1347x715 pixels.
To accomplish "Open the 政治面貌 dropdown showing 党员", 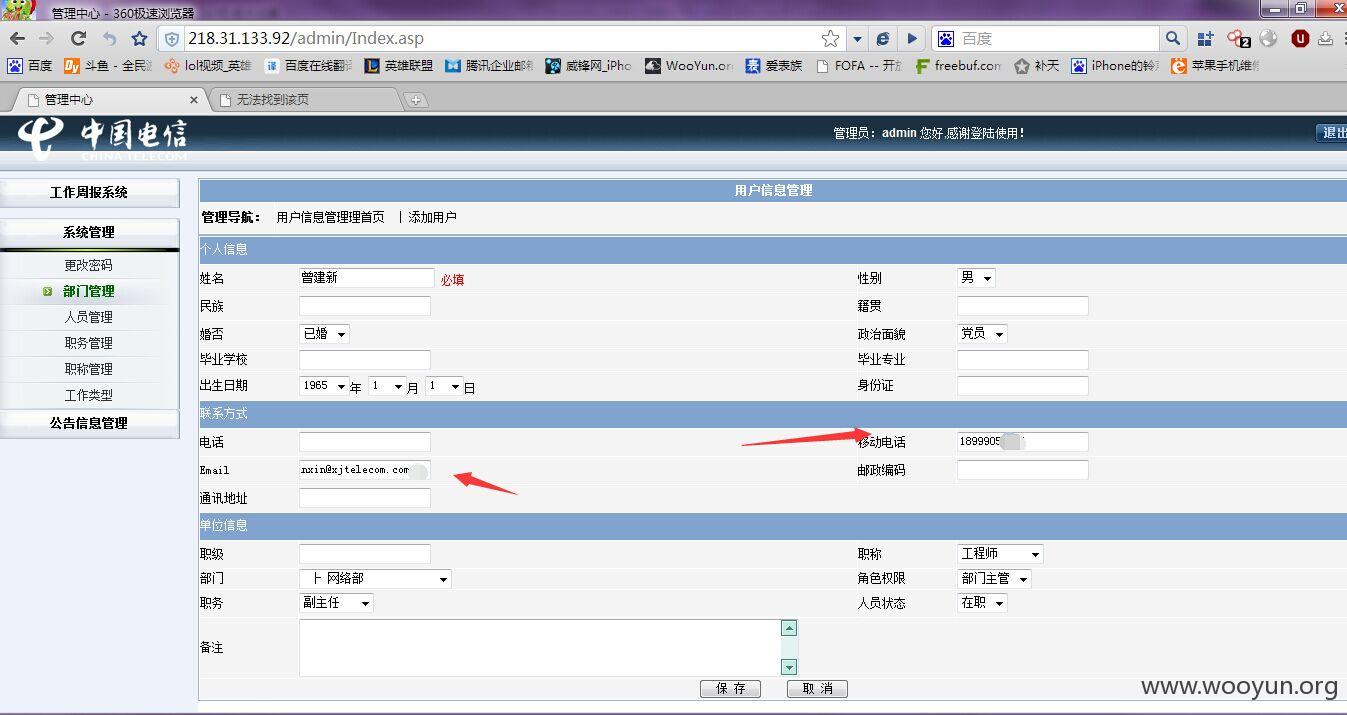I will click(982, 334).
